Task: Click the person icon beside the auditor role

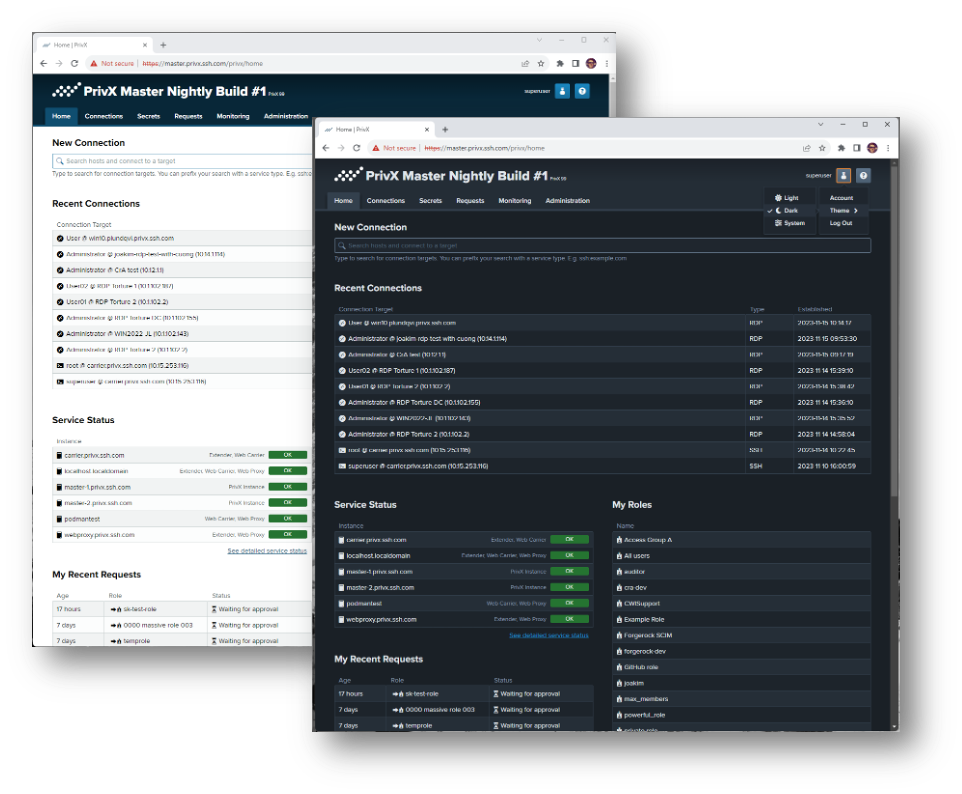Action: point(618,572)
